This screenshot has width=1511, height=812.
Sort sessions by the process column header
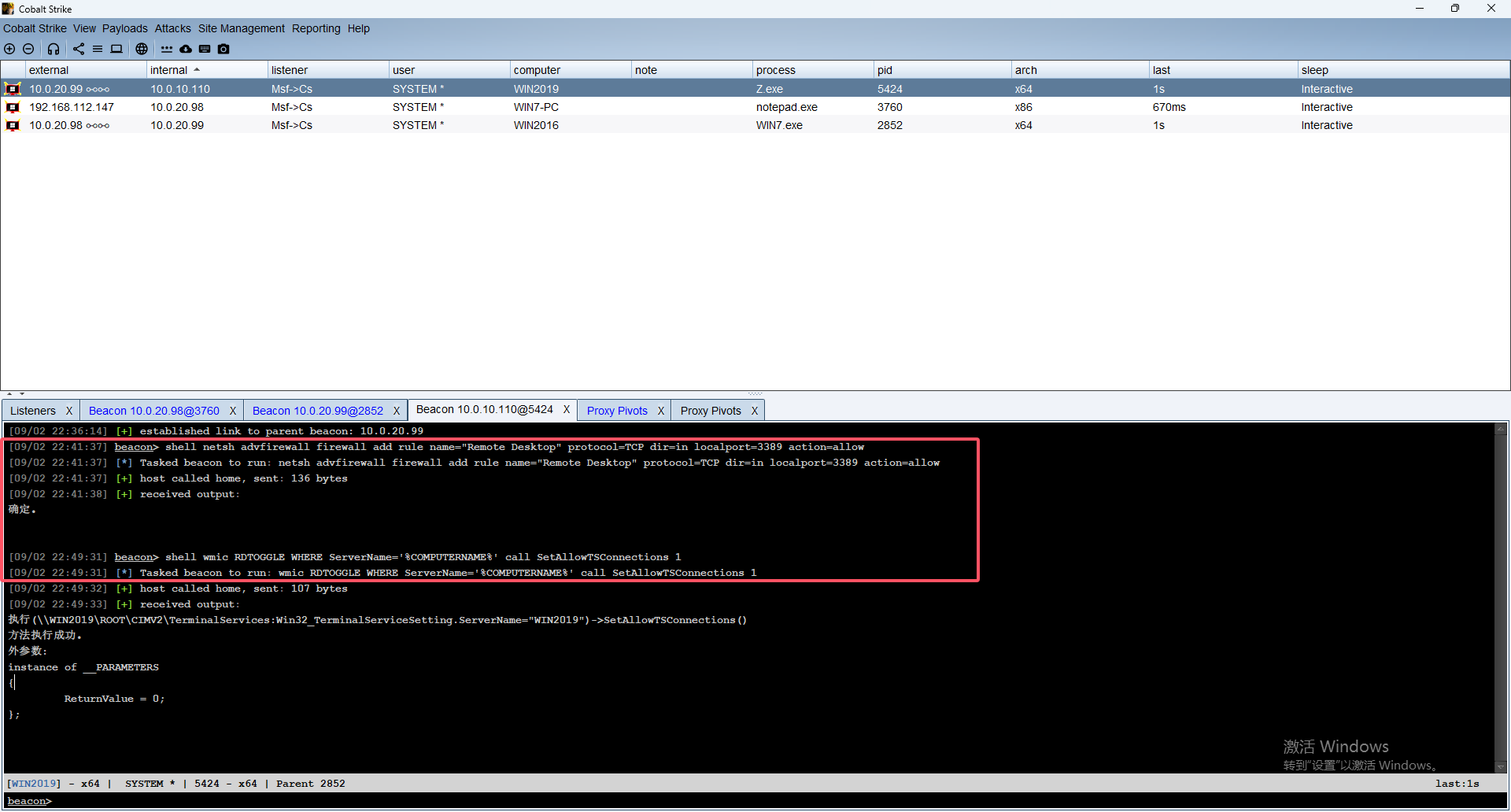pyautogui.click(x=814, y=70)
